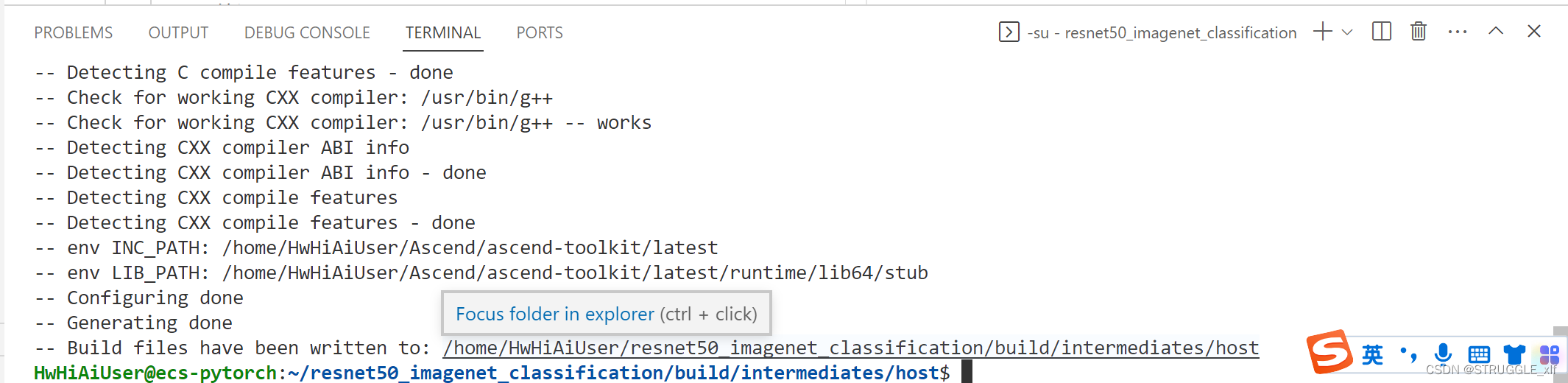The height and width of the screenshot is (383, 1568).
Task: Click the microphone voice input icon
Action: click(1443, 354)
